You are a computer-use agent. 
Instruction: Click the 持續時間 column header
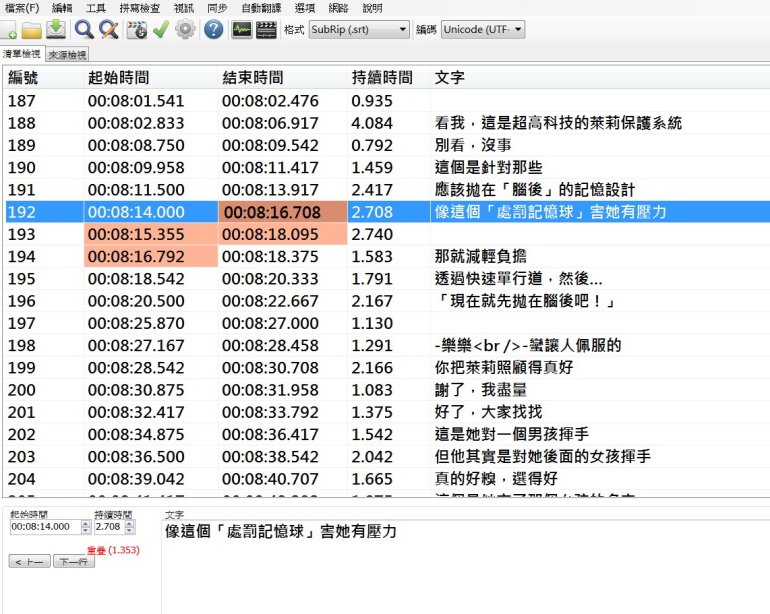click(388, 78)
